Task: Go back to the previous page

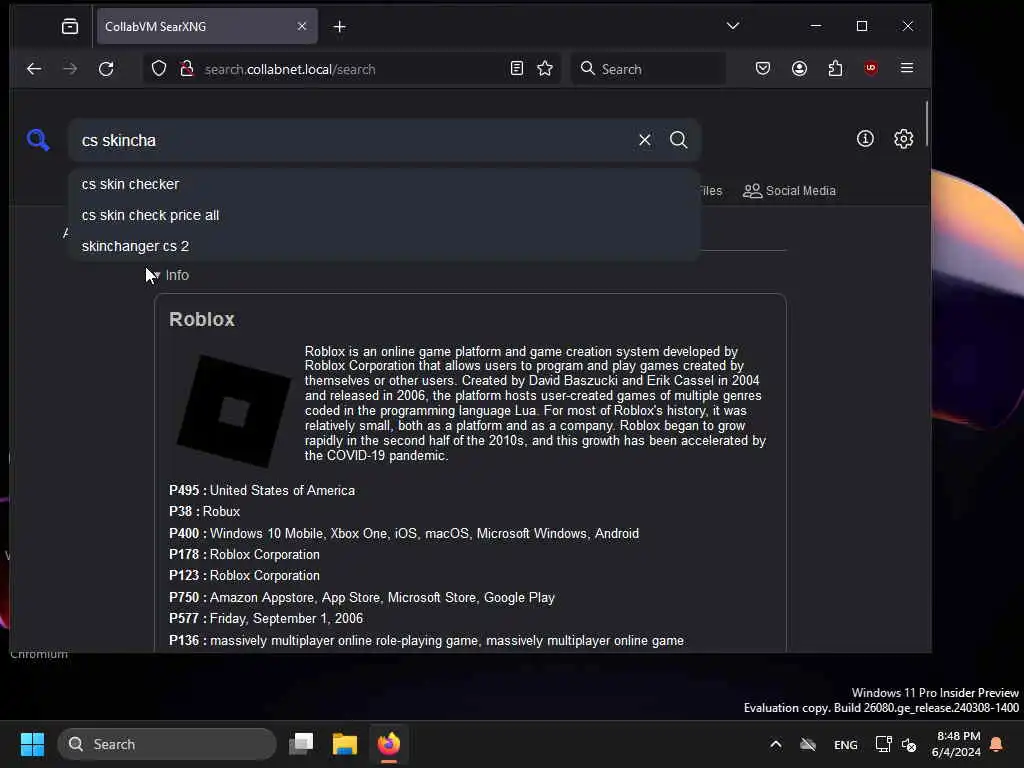Action: (x=34, y=69)
